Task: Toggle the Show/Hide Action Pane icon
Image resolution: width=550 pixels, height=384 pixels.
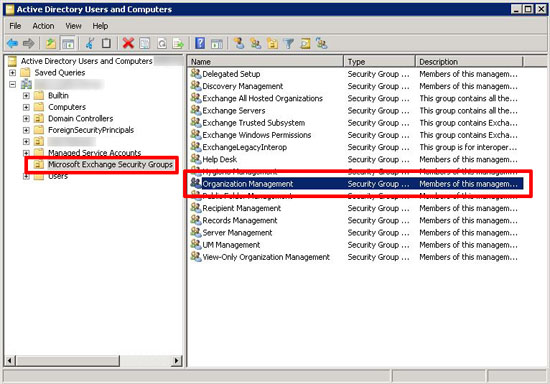Action: [x=217, y=43]
